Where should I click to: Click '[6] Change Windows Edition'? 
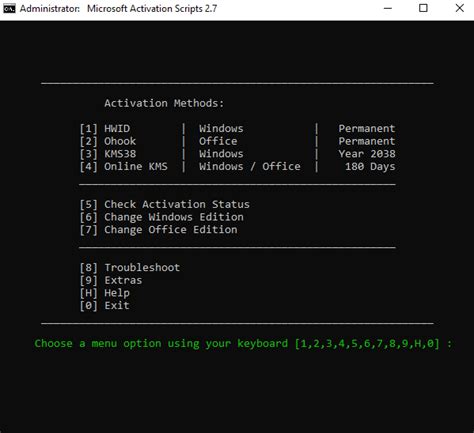(x=161, y=217)
